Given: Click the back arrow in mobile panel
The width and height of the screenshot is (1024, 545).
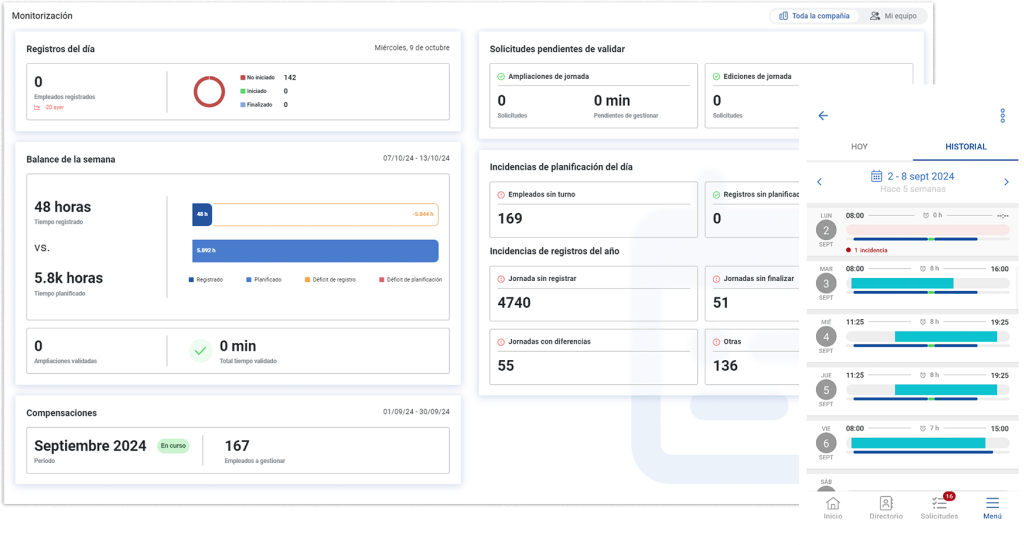Looking at the screenshot, I should tap(823, 116).
